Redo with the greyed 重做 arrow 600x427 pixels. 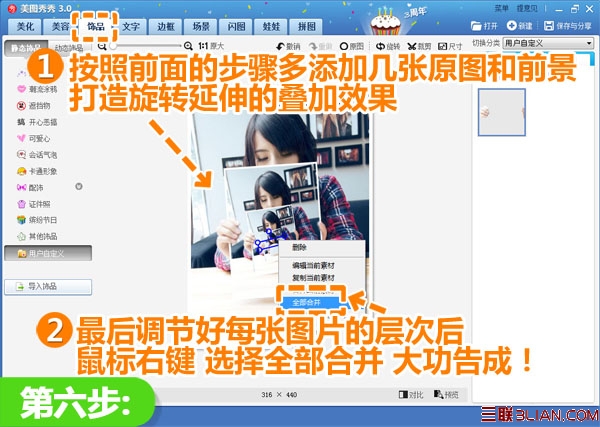[x=321, y=46]
